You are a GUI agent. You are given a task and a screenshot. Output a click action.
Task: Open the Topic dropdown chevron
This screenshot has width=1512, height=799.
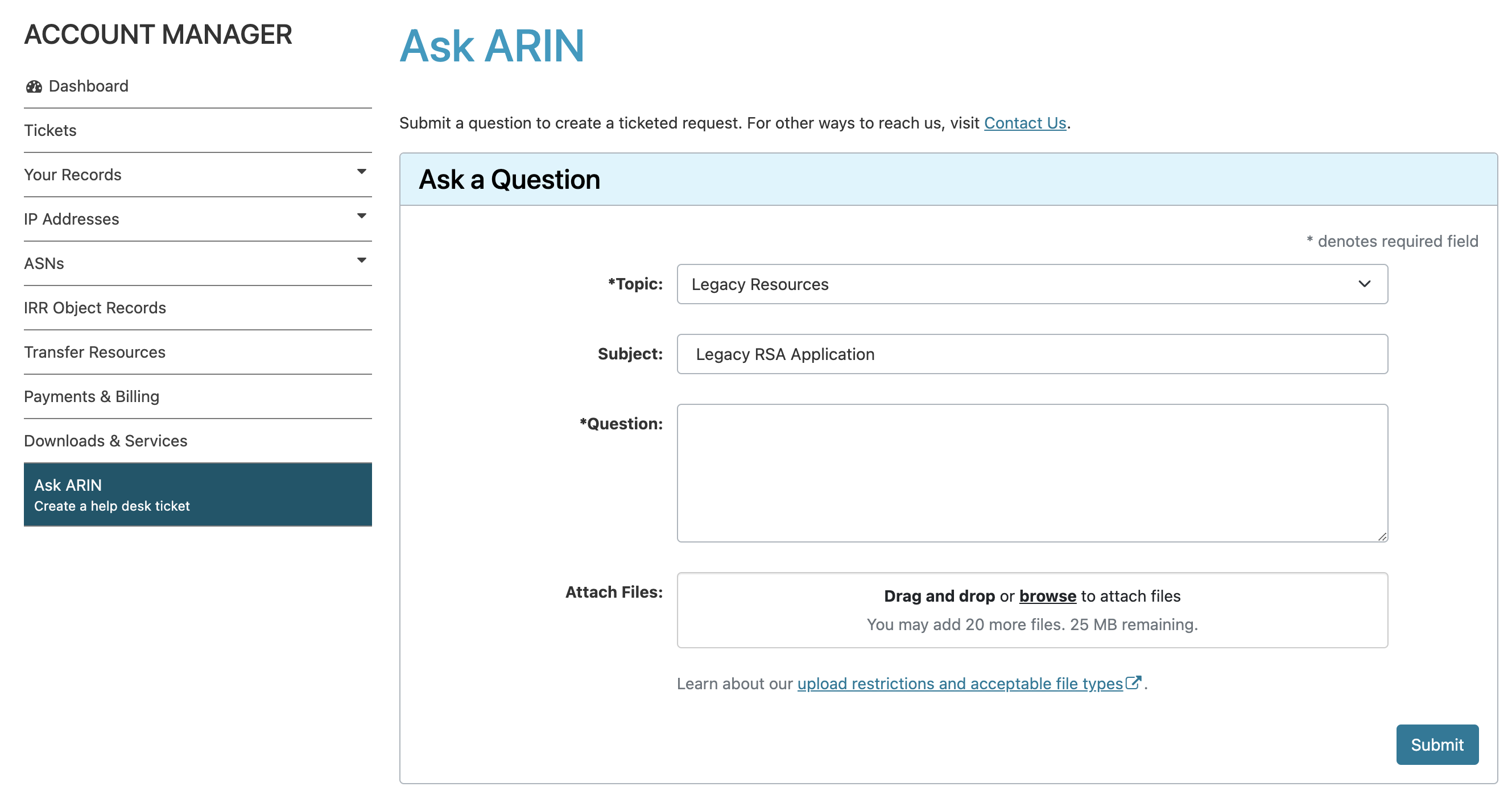click(1364, 284)
